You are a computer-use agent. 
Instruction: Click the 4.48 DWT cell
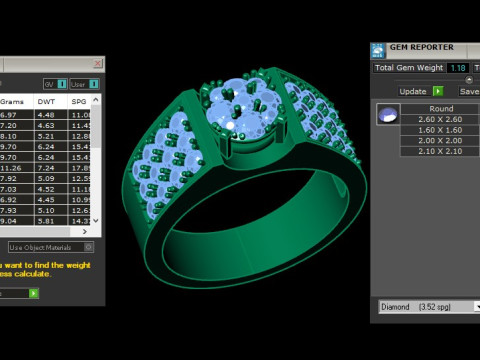pyautogui.click(x=51, y=115)
